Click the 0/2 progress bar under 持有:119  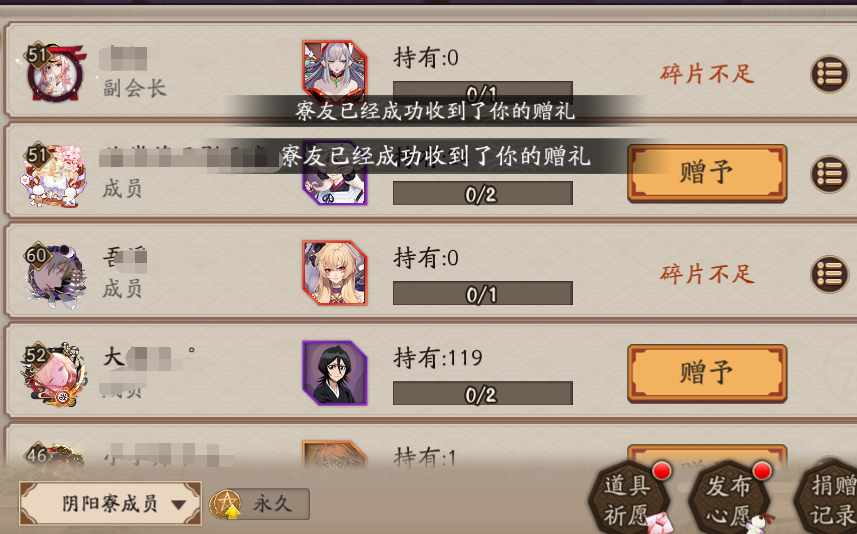pyautogui.click(x=483, y=394)
